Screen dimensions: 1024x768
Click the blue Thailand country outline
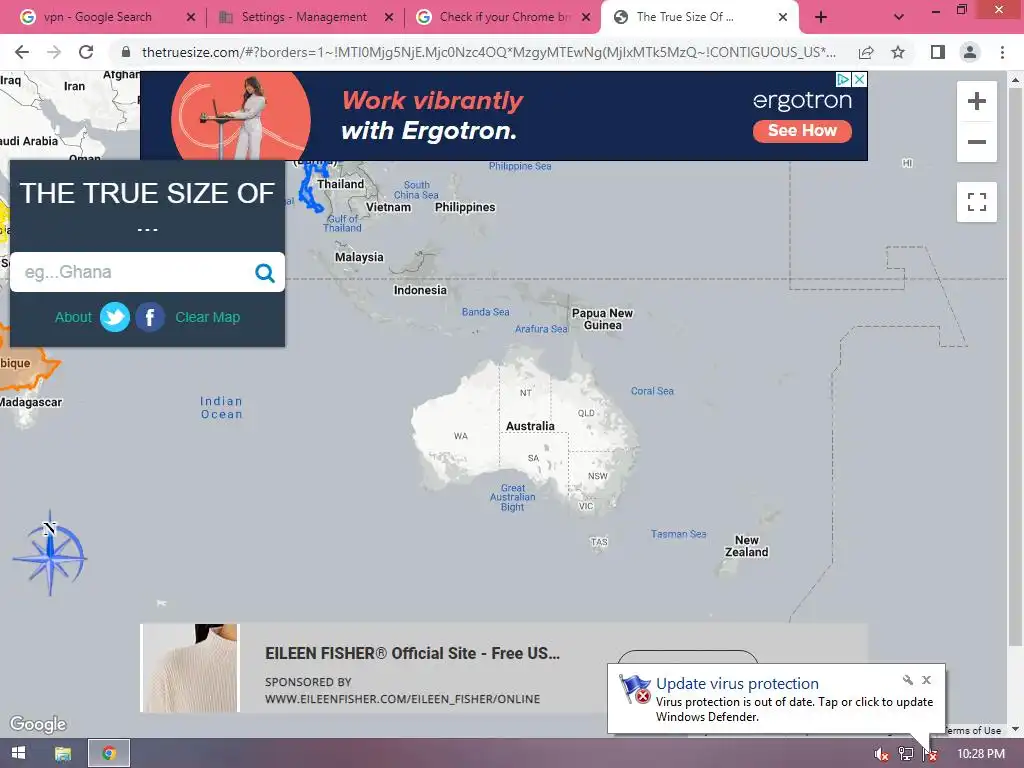click(311, 187)
